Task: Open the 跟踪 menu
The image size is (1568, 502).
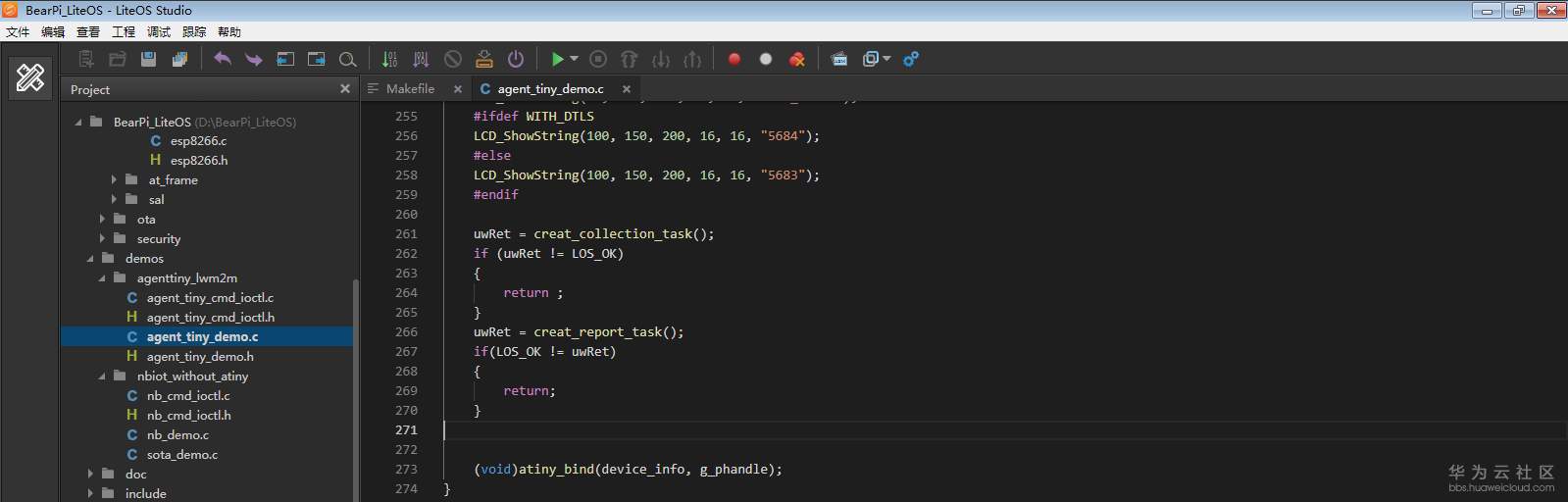Action: point(194,31)
